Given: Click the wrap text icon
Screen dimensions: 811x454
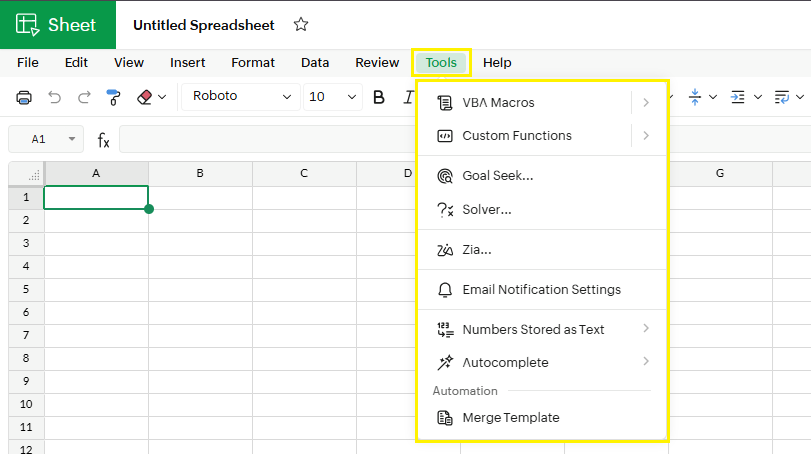Looking at the screenshot, I should 782,97.
